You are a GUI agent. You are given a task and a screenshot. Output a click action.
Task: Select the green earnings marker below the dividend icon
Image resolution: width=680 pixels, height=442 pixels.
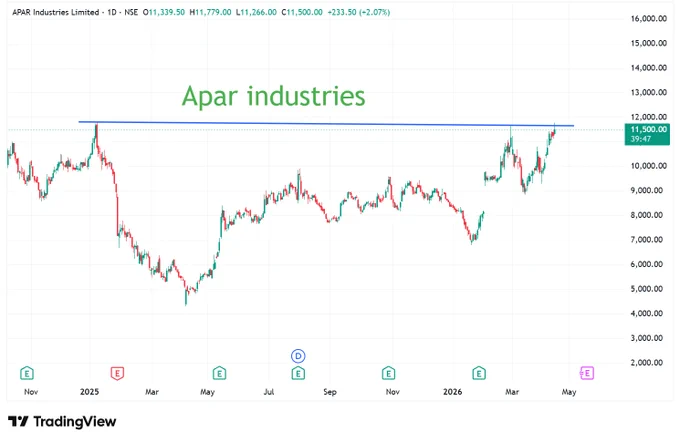[x=298, y=373]
